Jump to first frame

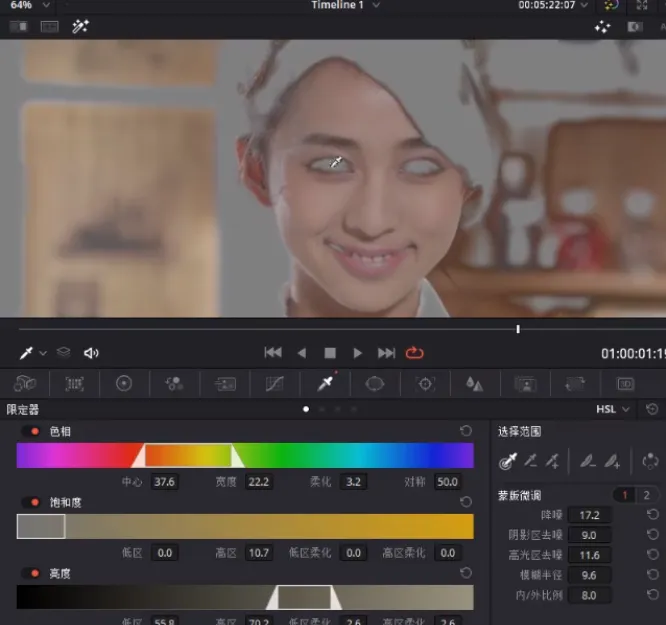(273, 353)
